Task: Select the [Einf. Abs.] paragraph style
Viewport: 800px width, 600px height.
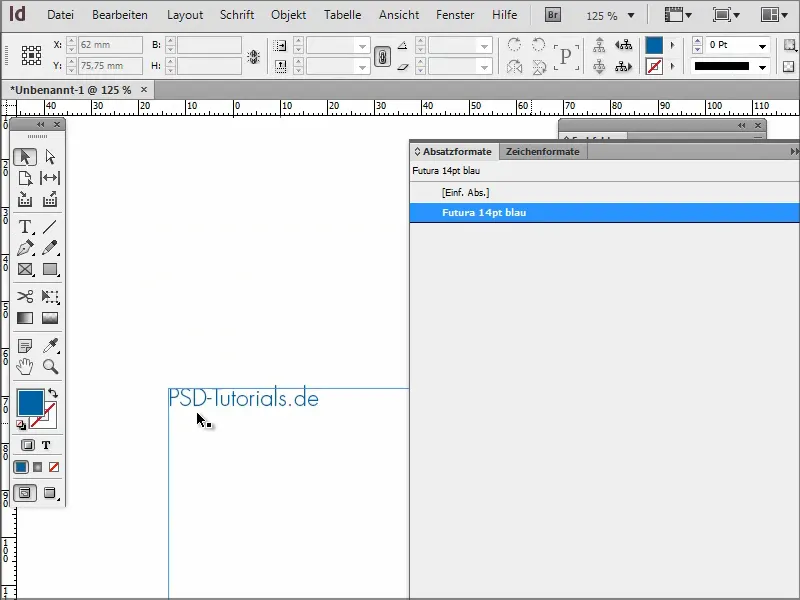Action: [x=605, y=192]
